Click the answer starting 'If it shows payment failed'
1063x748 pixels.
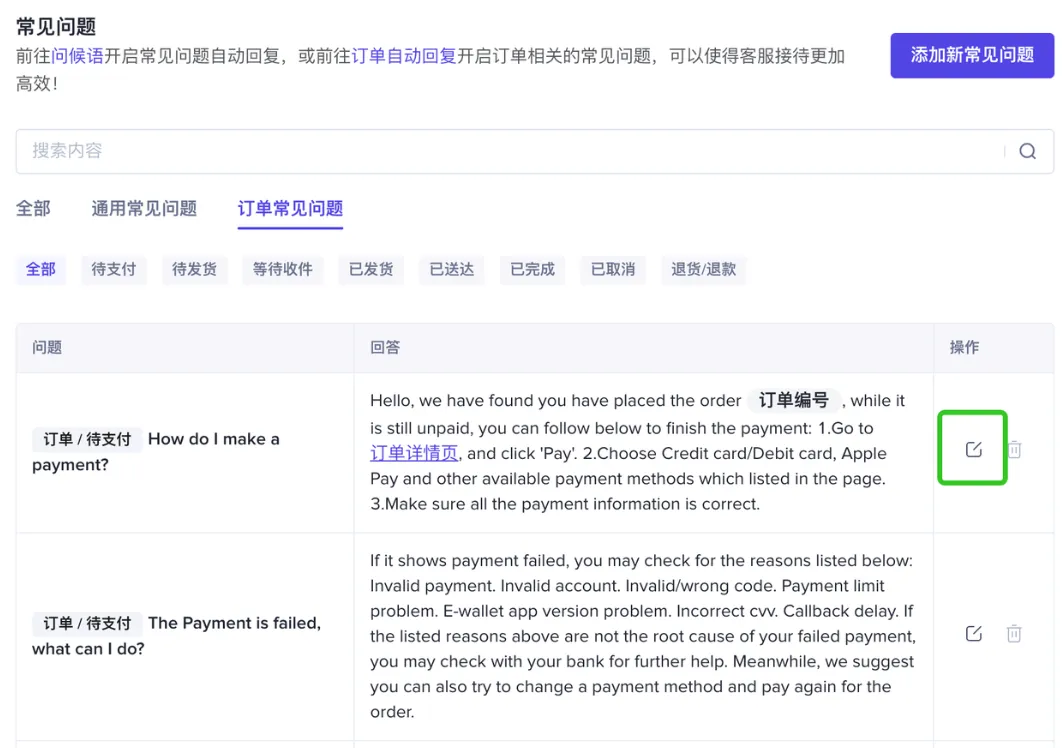643,636
